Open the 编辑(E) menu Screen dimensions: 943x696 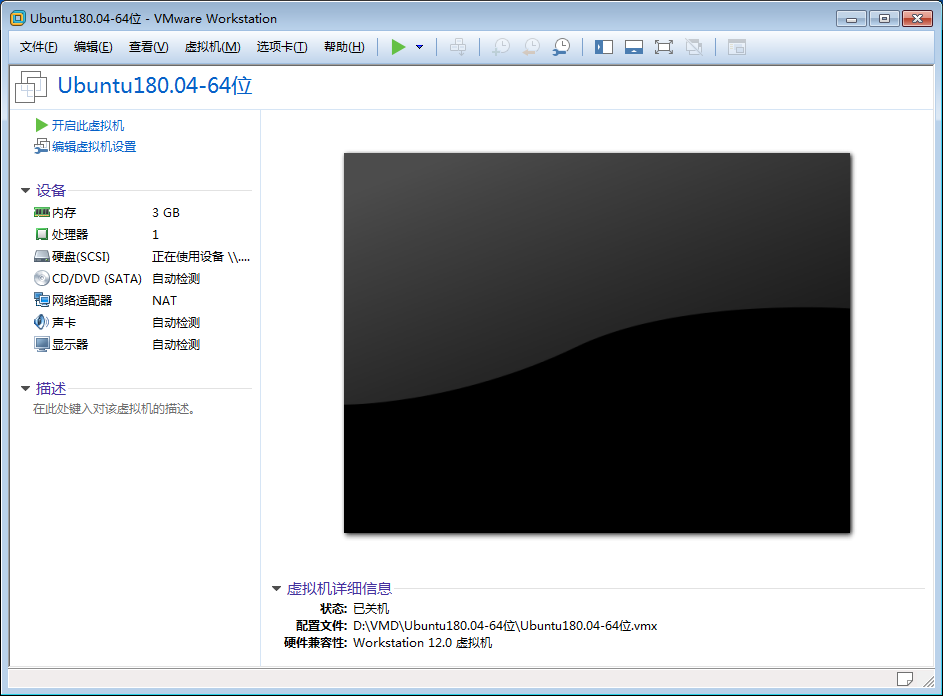click(93, 47)
